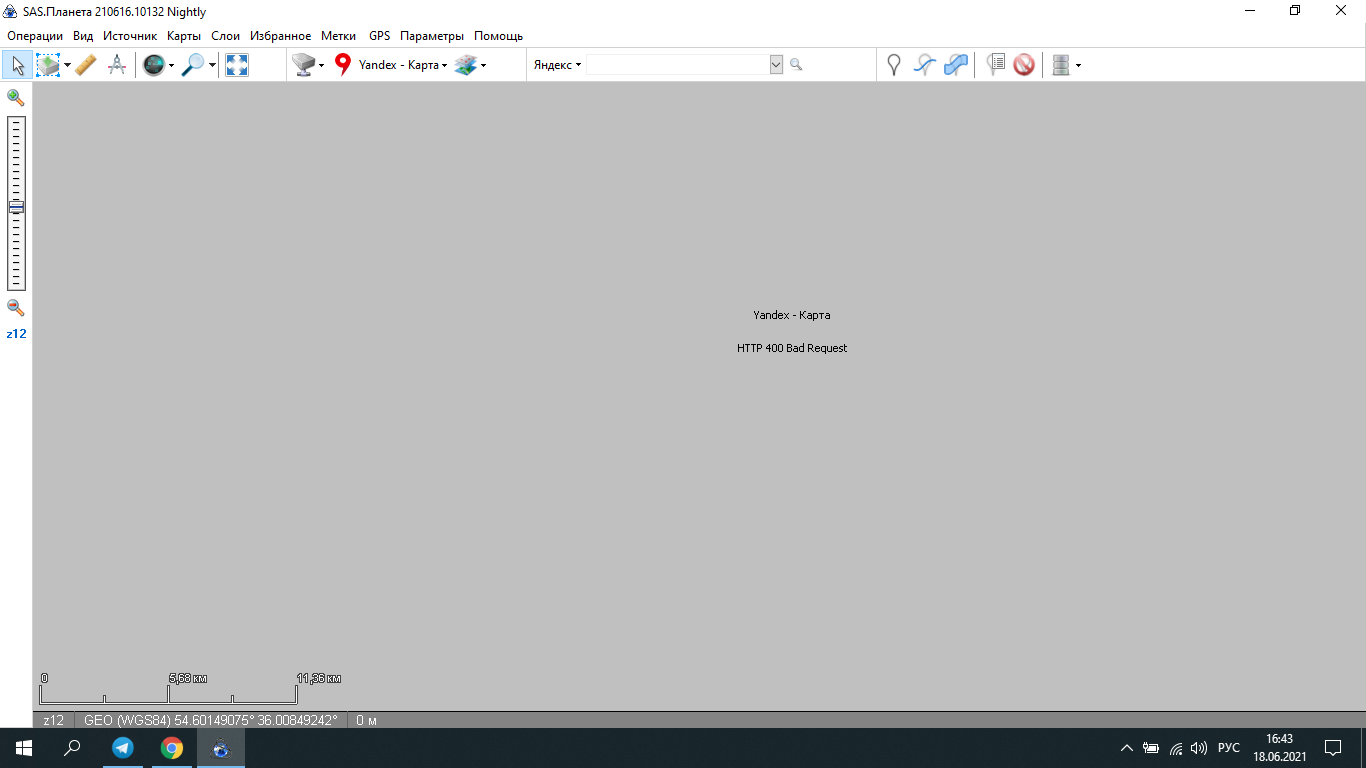Open the compass circle calculation tool

(x=117, y=65)
